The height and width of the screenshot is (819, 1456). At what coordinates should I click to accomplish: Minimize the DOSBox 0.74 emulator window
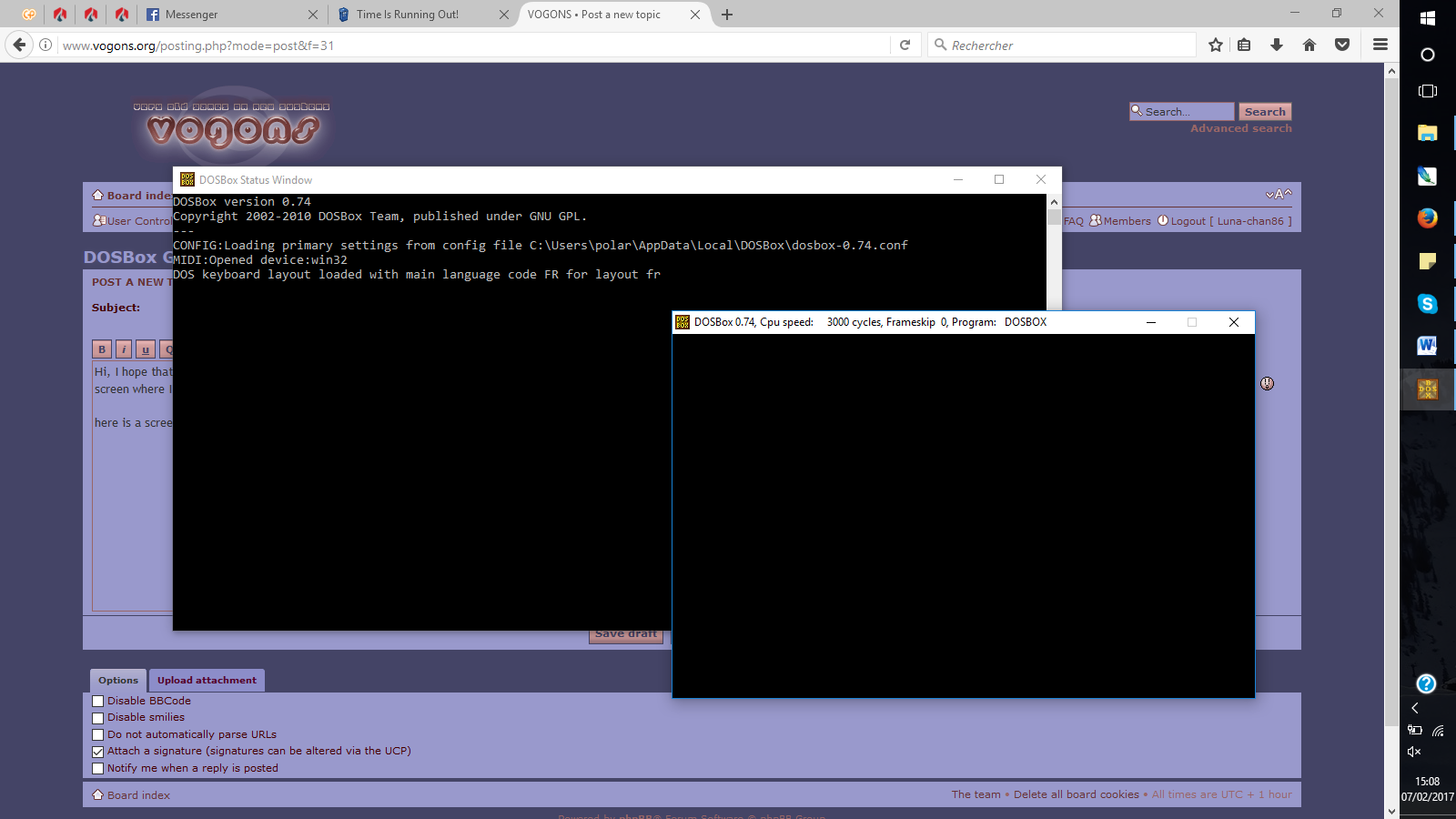point(1151,322)
